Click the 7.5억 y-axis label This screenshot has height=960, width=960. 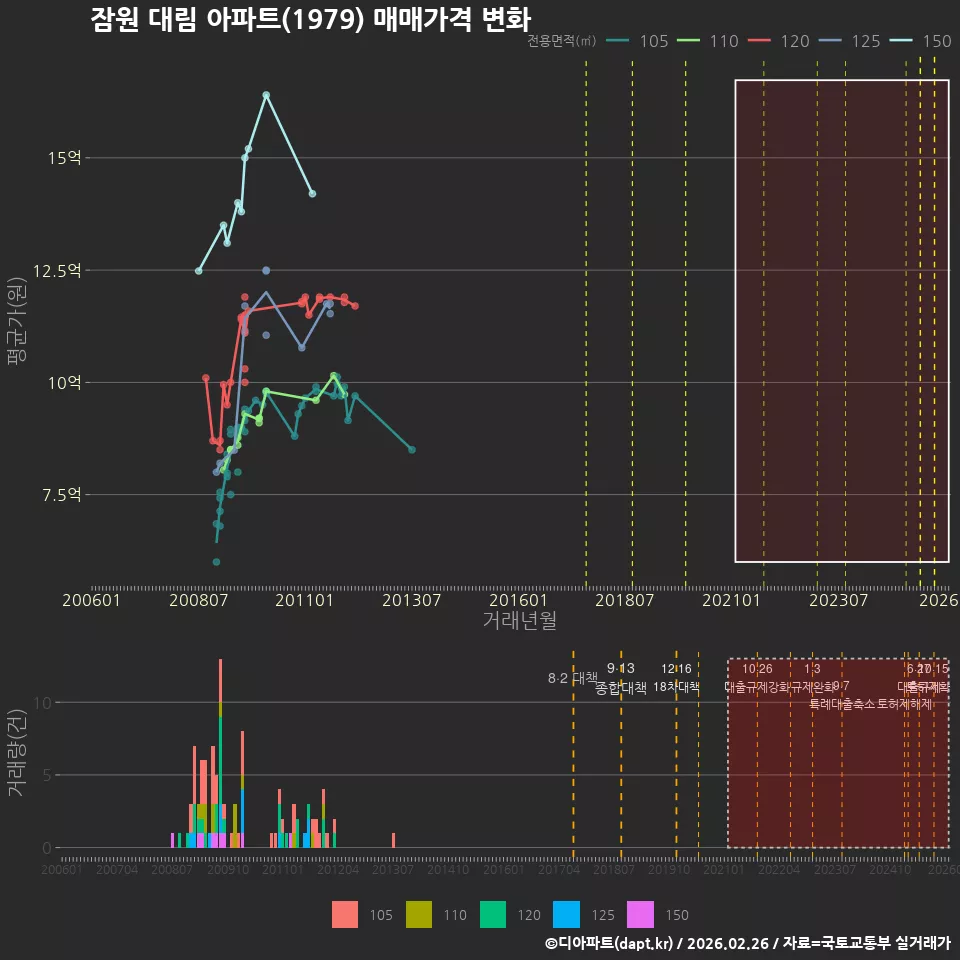(x=61, y=495)
